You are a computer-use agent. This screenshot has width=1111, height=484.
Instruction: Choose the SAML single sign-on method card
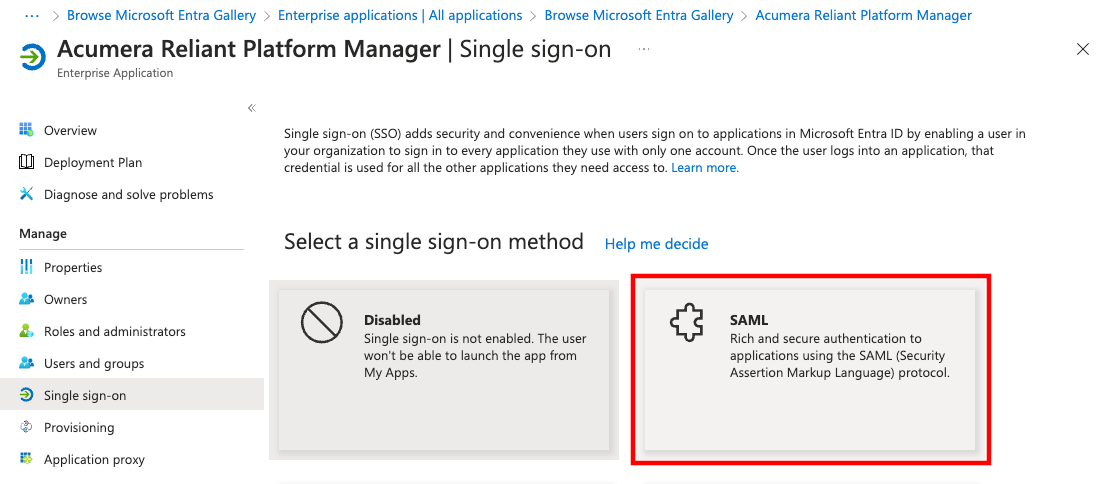pyautogui.click(x=810, y=369)
